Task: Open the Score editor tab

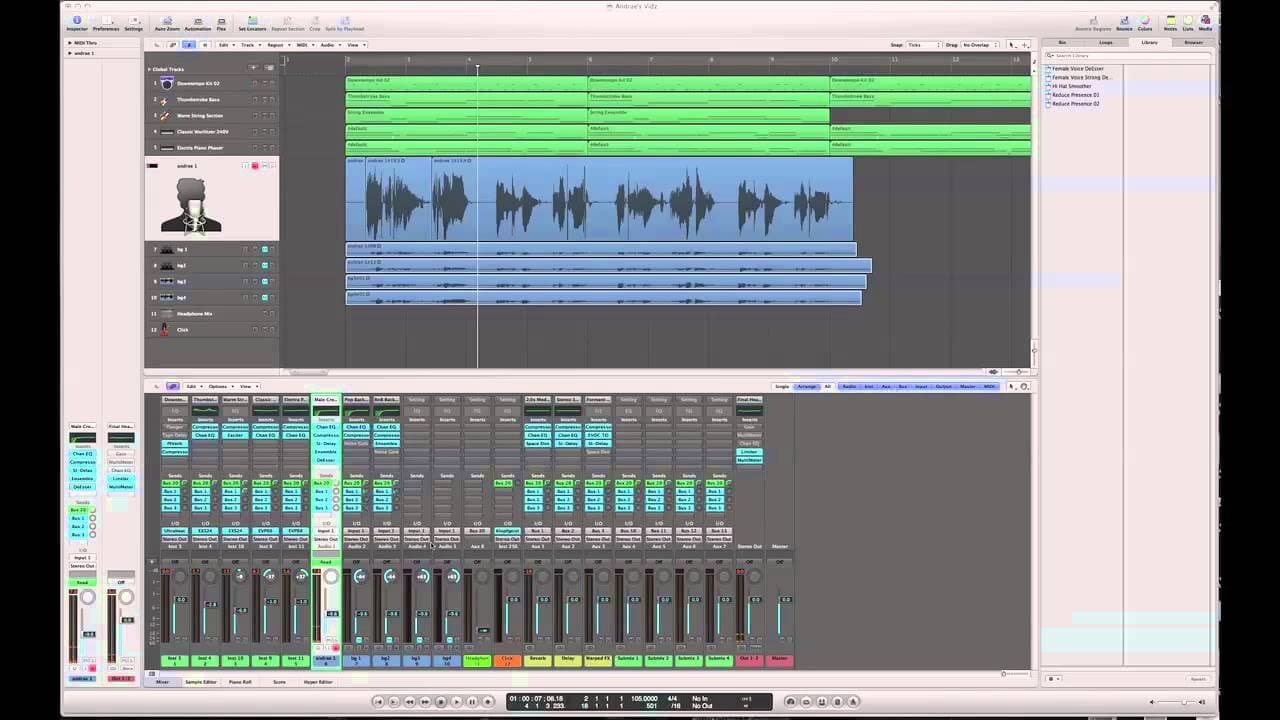Action: pyautogui.click(x=279, y=682)
